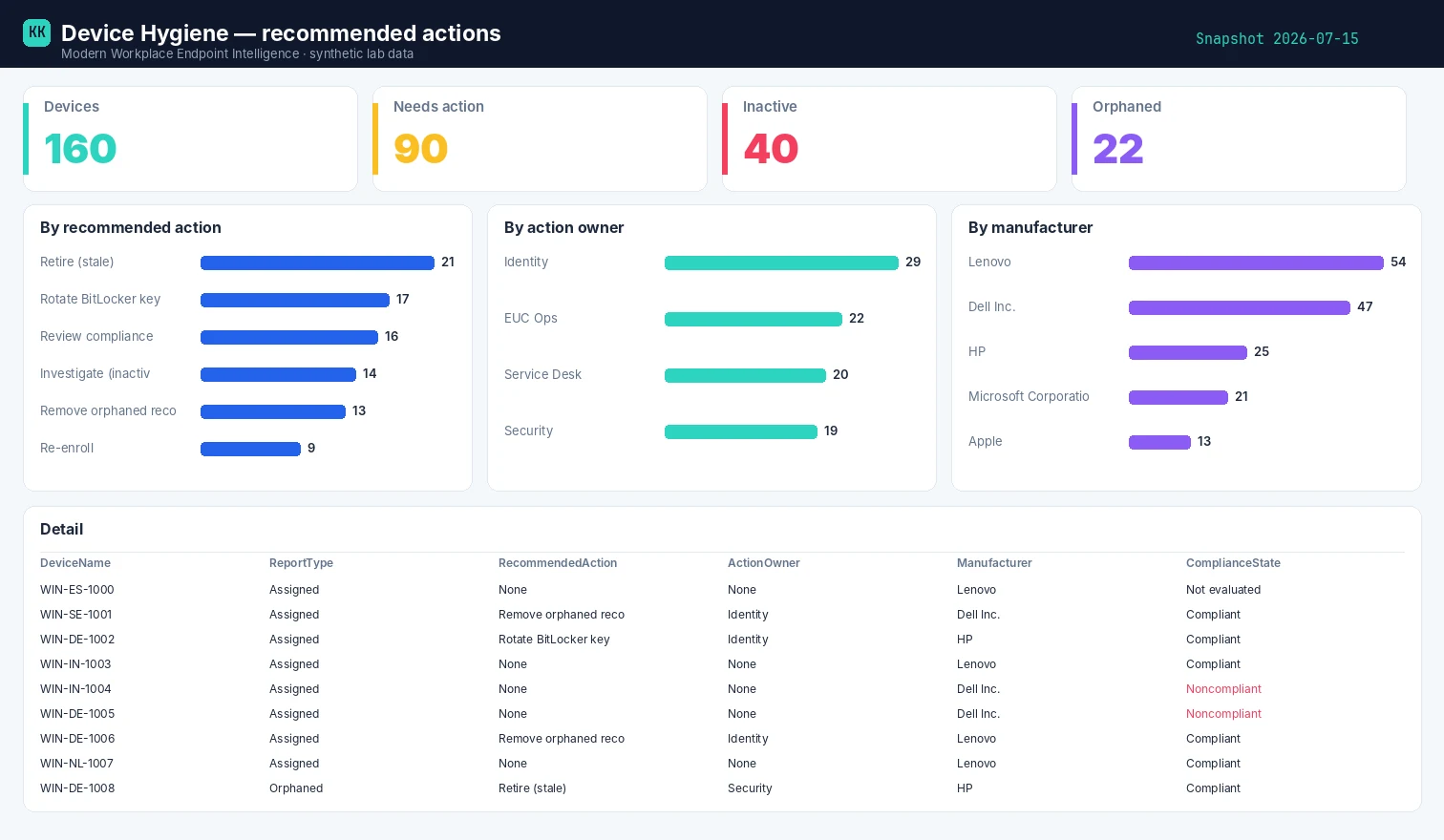Sort by RecommendedAction column header
The height and width of the screenshot is (840, 1444).
tap(558, 563)
